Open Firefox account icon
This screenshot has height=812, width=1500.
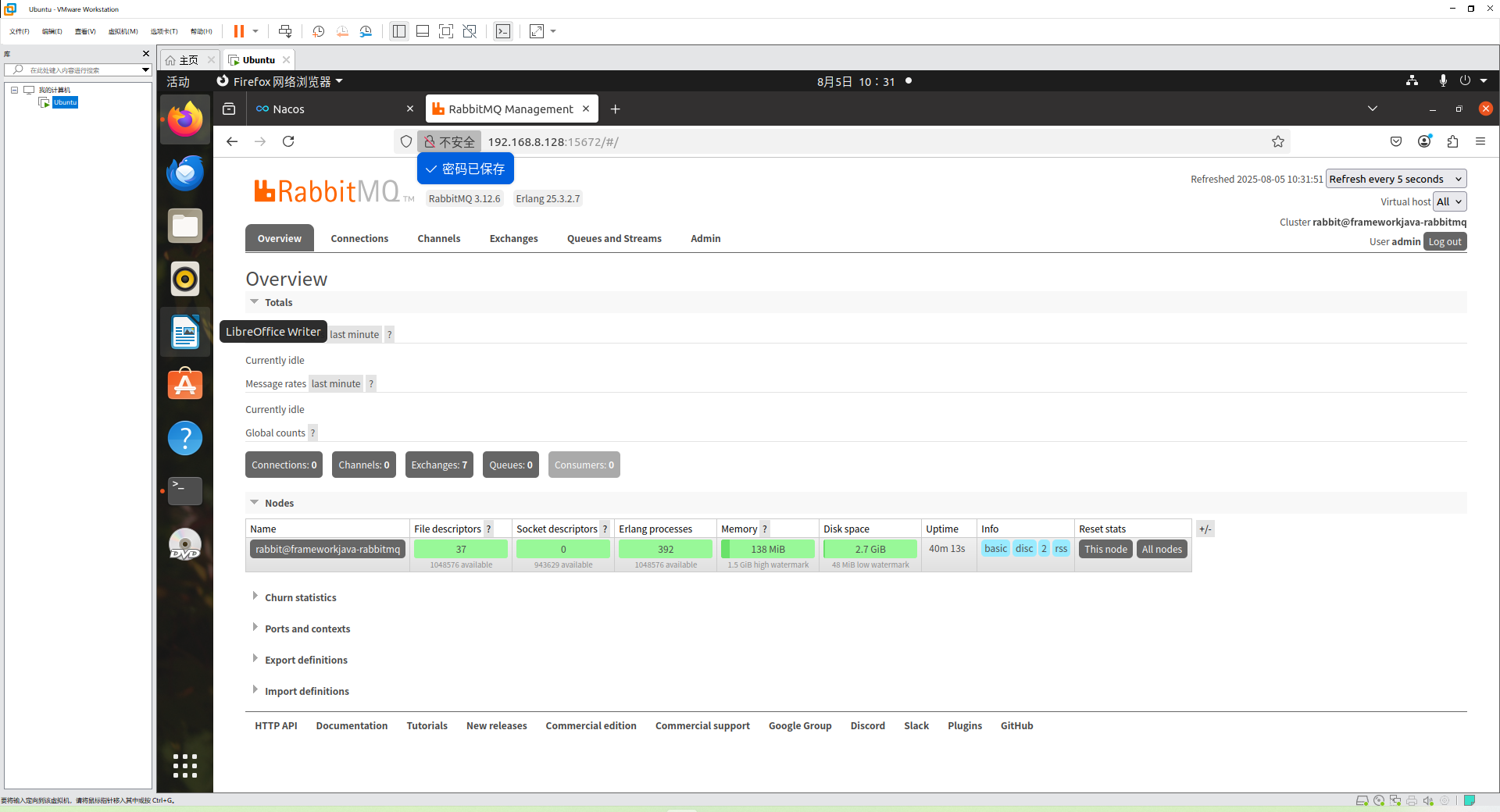(1425, 141)
